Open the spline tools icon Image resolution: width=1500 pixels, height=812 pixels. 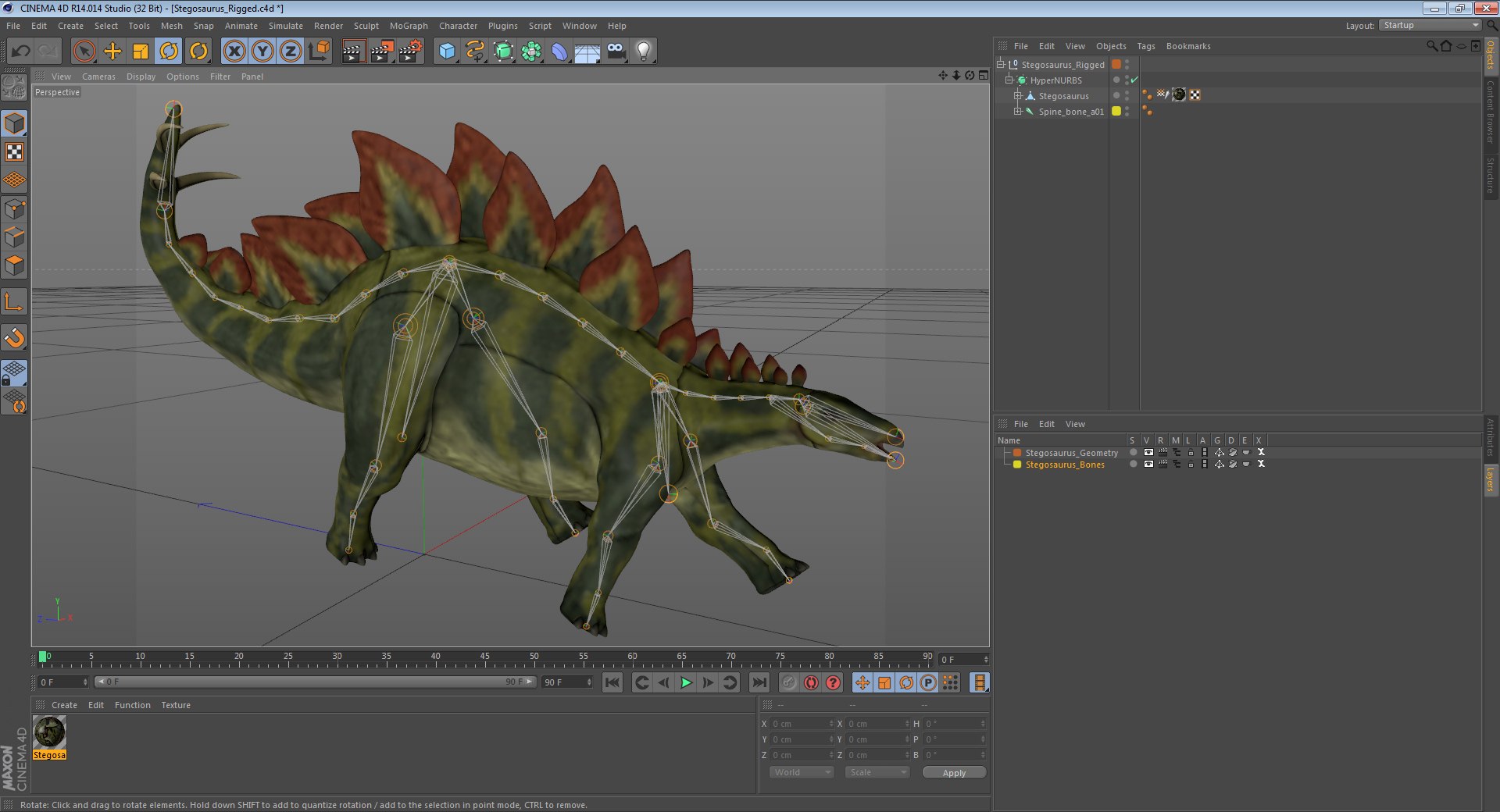475,52
